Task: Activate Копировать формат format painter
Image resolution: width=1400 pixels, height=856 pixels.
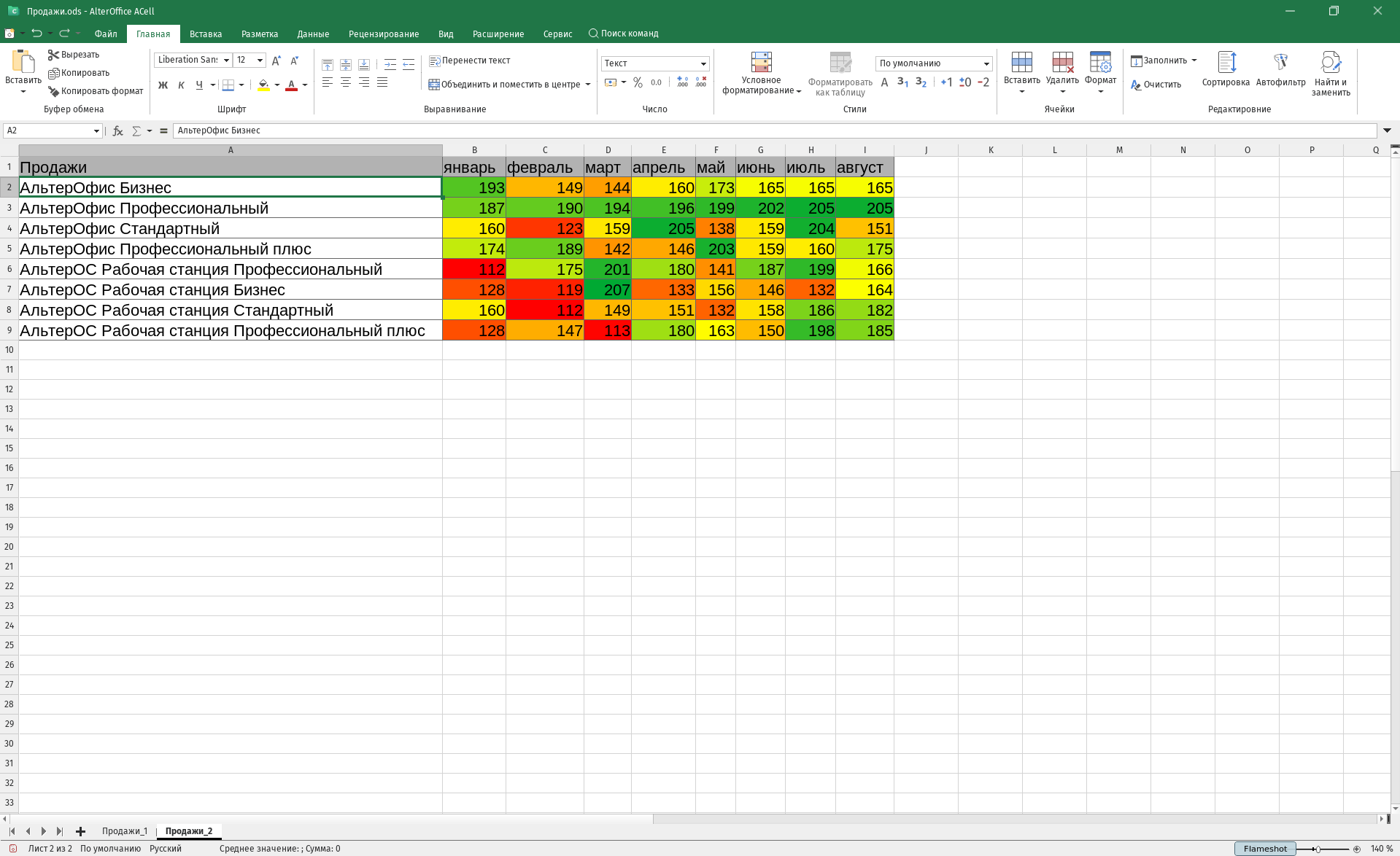Action: 96,91
